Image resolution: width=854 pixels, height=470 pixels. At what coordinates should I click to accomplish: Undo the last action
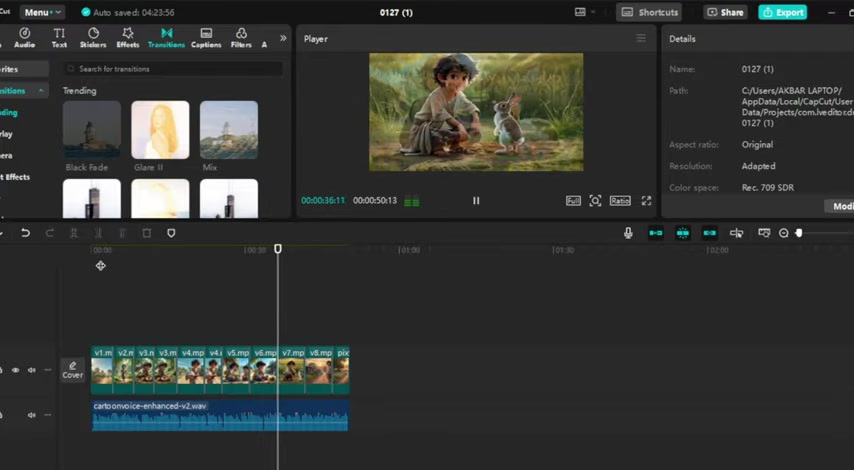(25, 233)
